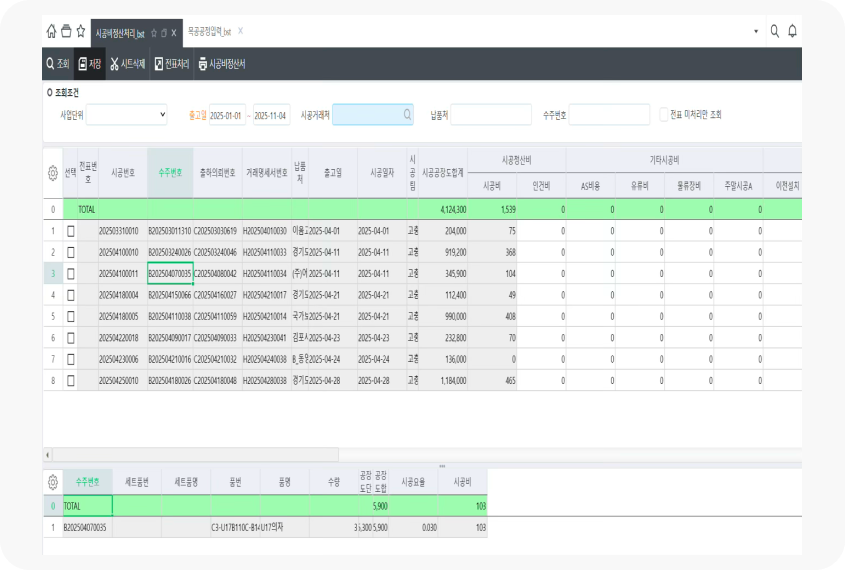This screenshot has height=570, width=845.
Task: Open the favorites star icon beside home
Action: [x=80, y=31]
